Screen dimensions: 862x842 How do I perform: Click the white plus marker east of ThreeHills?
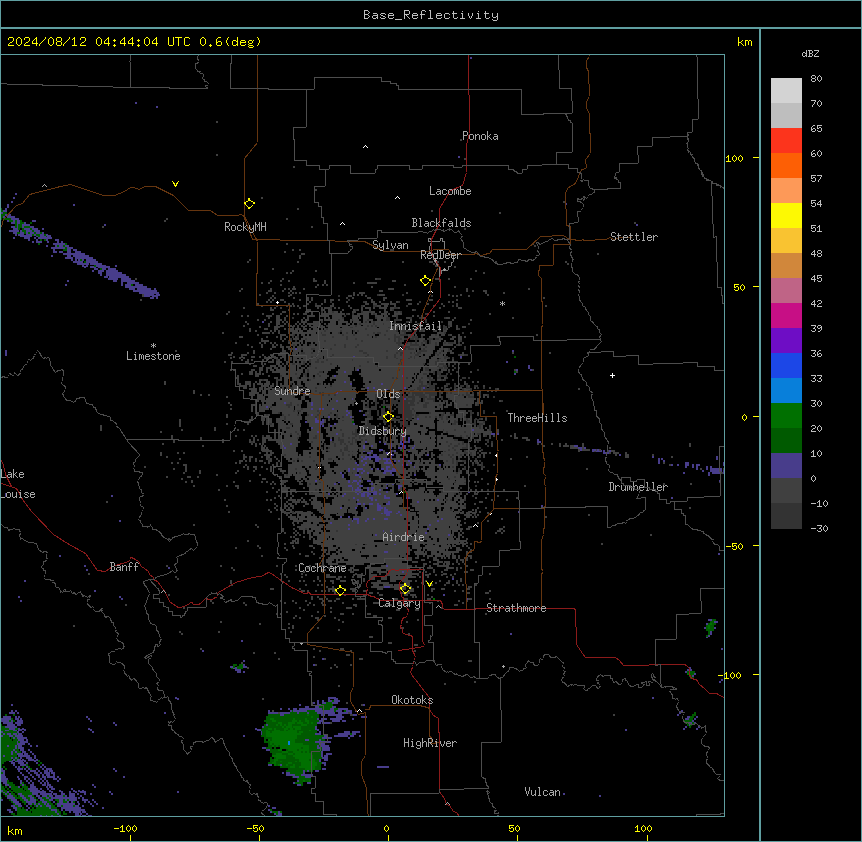[x=612, y=375]
